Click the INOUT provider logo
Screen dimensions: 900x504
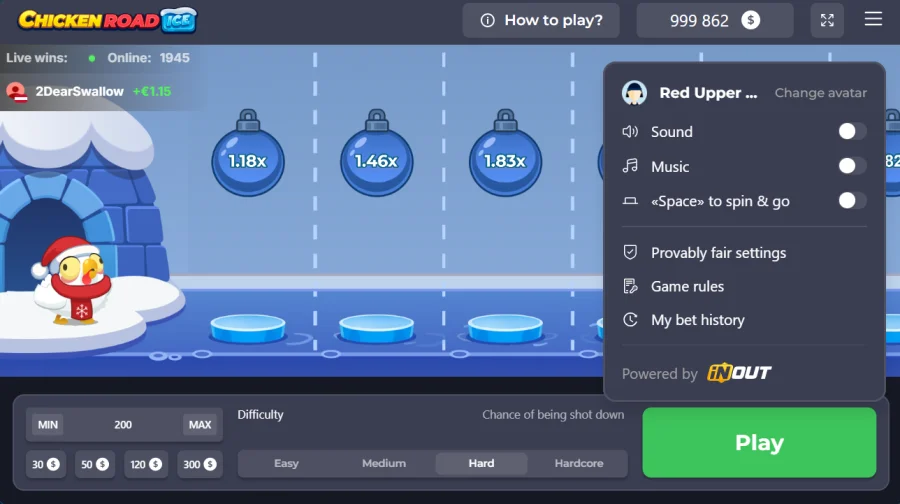739,373
